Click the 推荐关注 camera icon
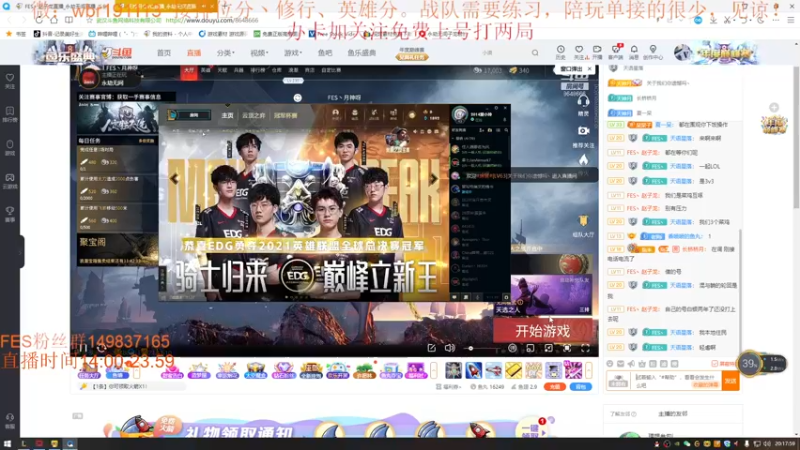 click(583, 131)
